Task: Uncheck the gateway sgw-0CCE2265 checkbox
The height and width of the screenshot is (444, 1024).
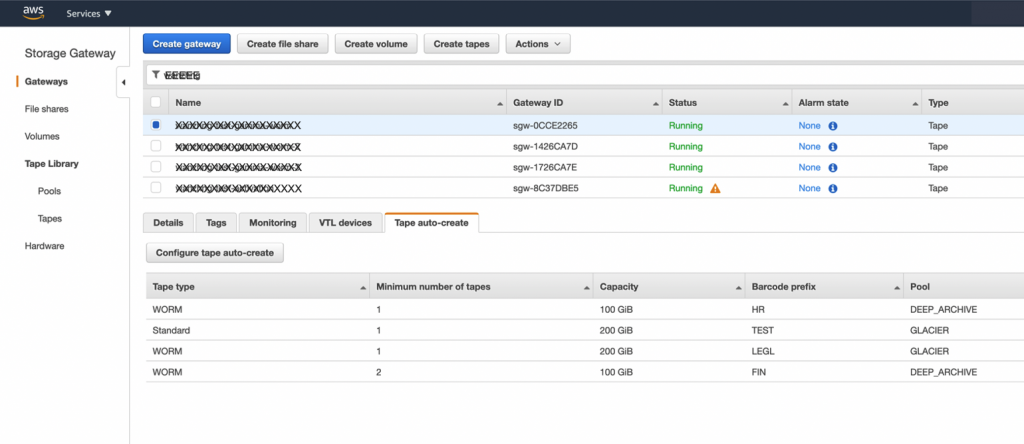Action: [155, 125]
